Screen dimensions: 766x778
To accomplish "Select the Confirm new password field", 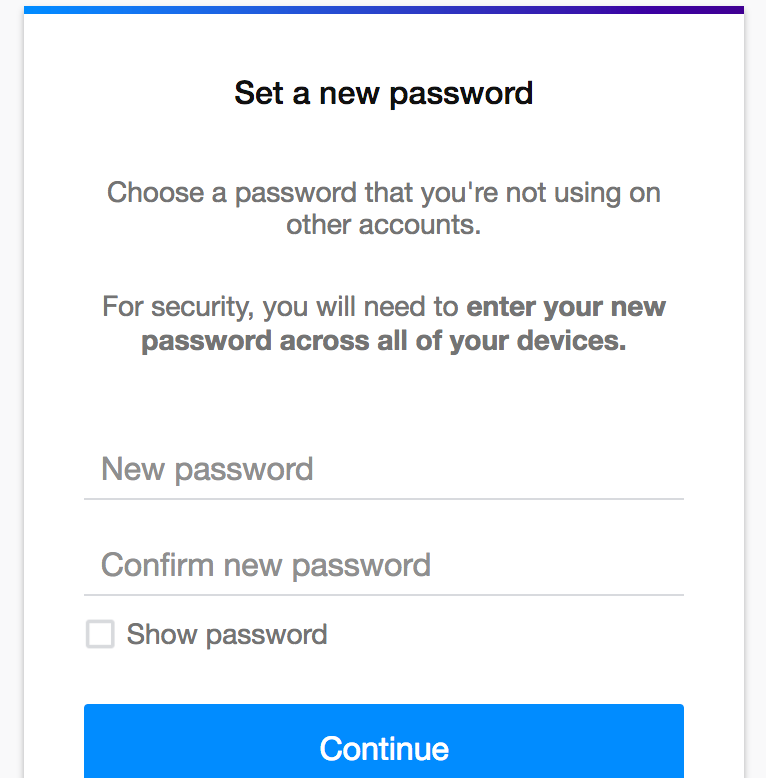I will coord(383,565).
